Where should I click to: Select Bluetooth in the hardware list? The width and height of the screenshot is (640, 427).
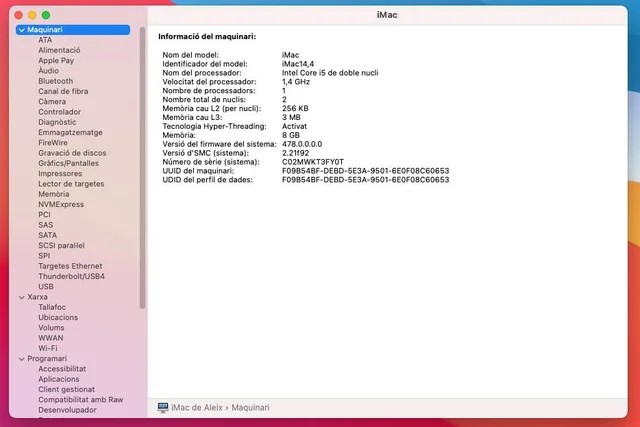(x=56, y=81)
